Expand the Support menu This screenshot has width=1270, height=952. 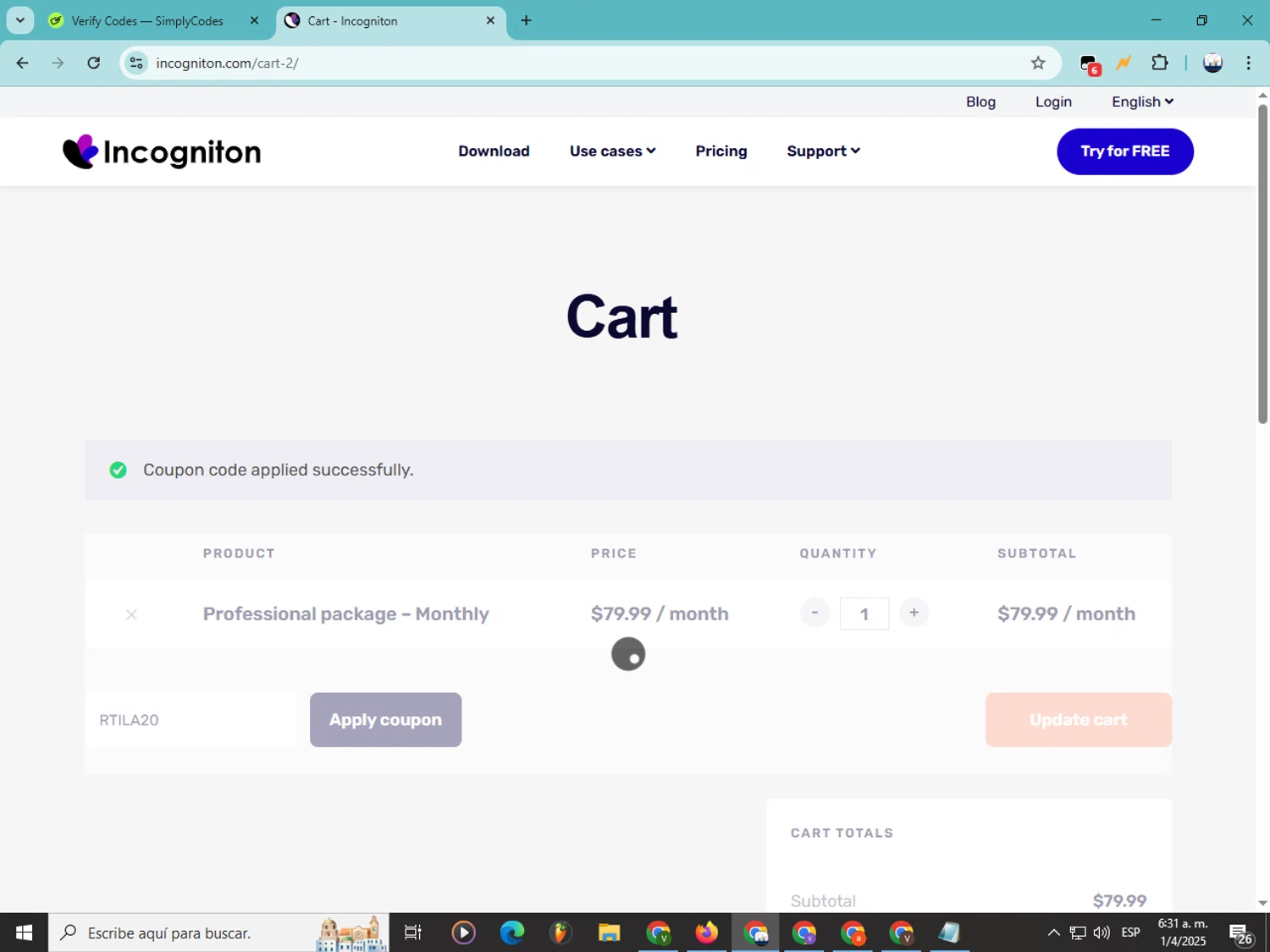tap(823, 151)
